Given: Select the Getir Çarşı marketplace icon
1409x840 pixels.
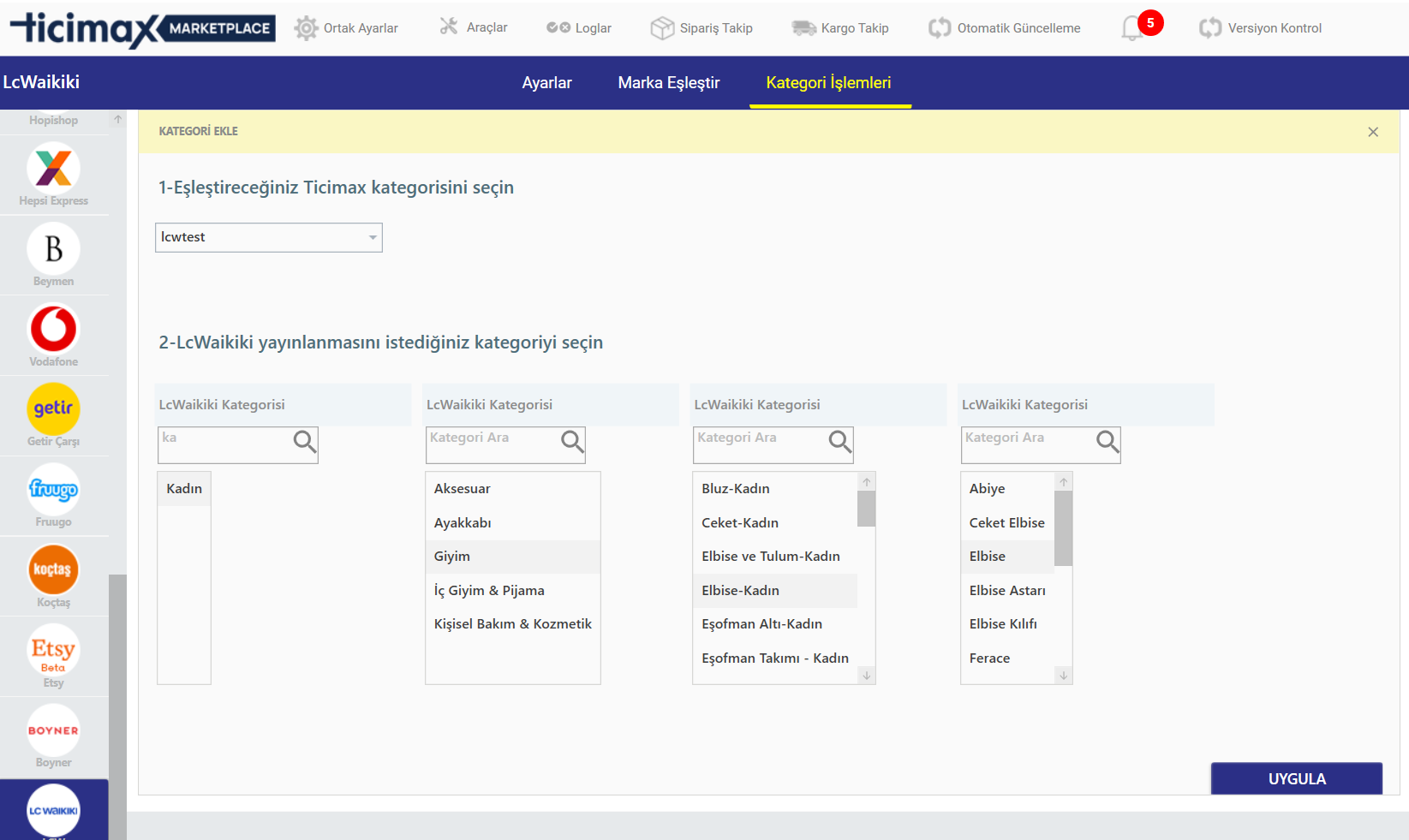Looking at the screenshot, I should click(53, 408).
